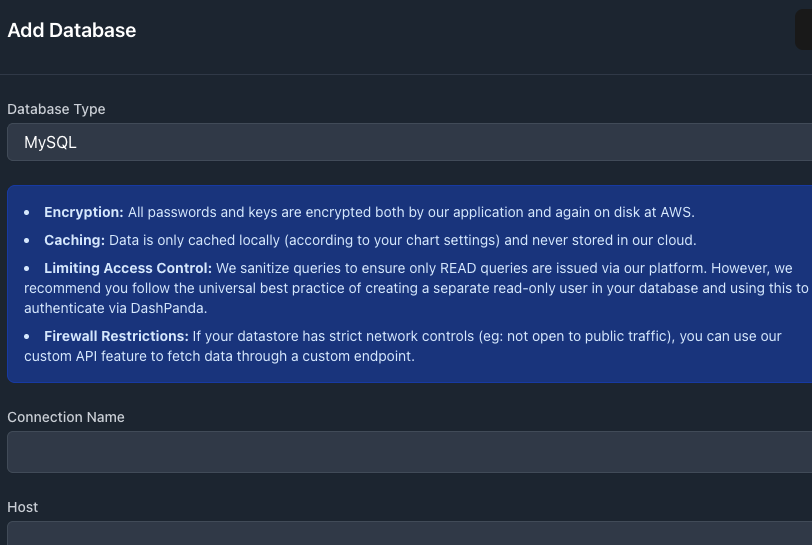The image size is (812, 545).
Task: Click the capitalized word READ in the notice
Action: click(x=460, y=268)
